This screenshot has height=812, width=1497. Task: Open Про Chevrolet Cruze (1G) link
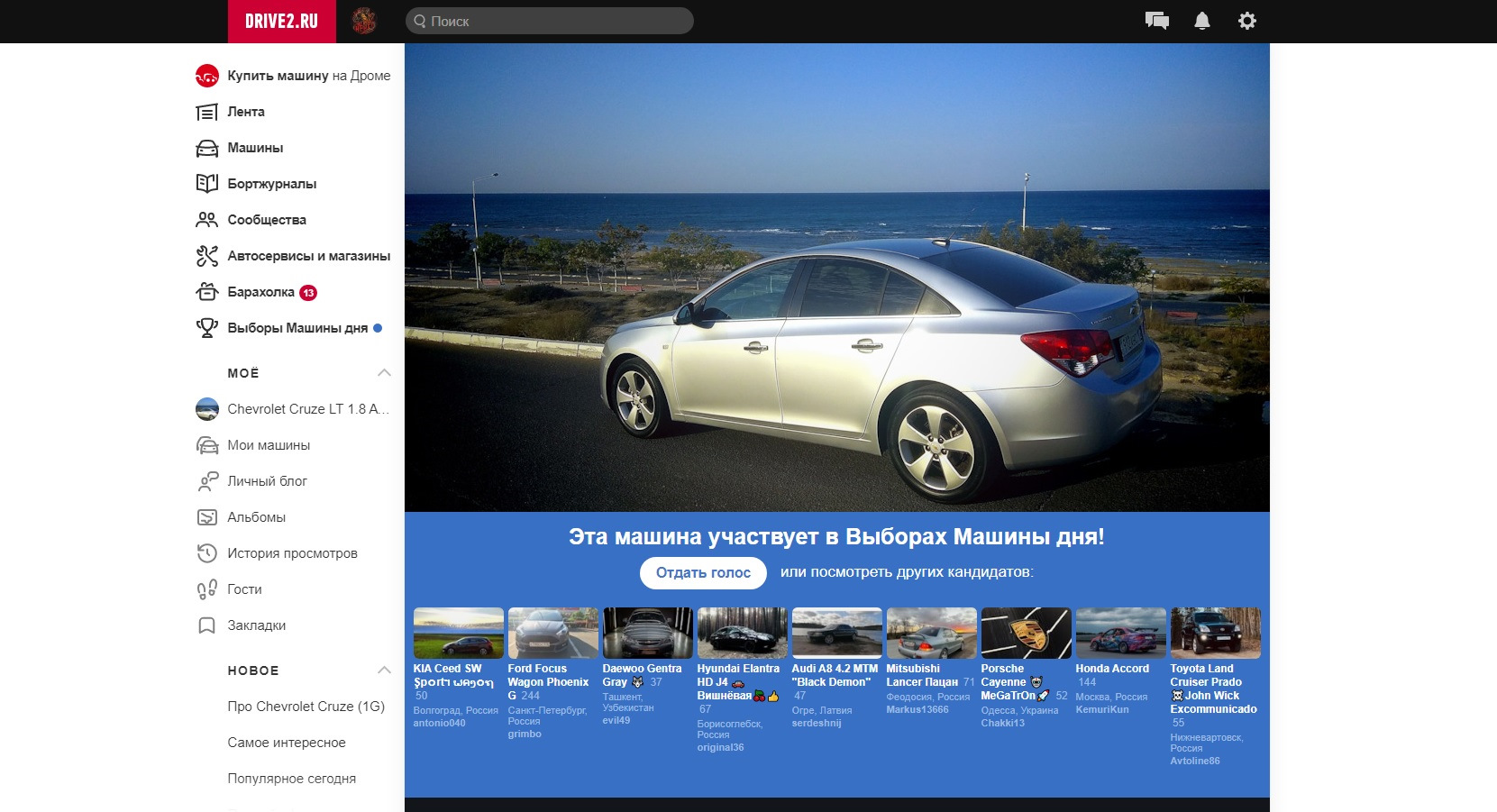306,707
